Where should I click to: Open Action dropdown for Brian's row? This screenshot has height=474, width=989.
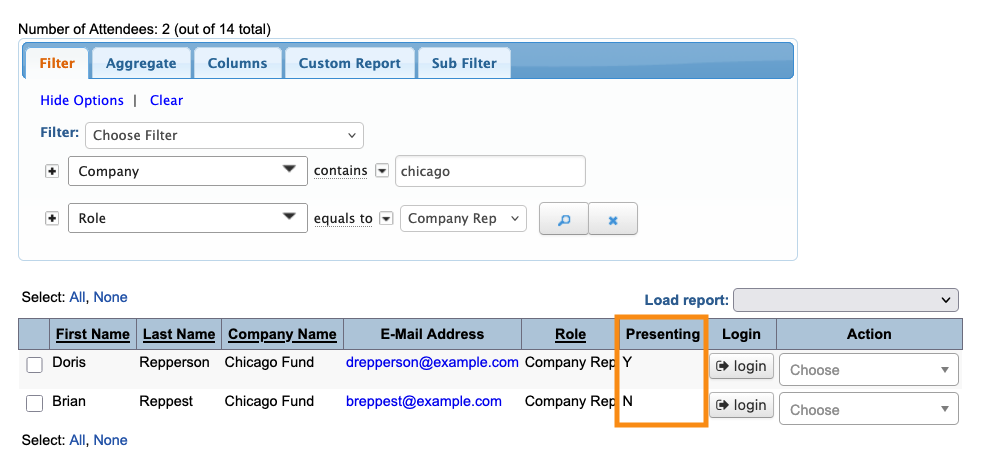tap(869, 409)
